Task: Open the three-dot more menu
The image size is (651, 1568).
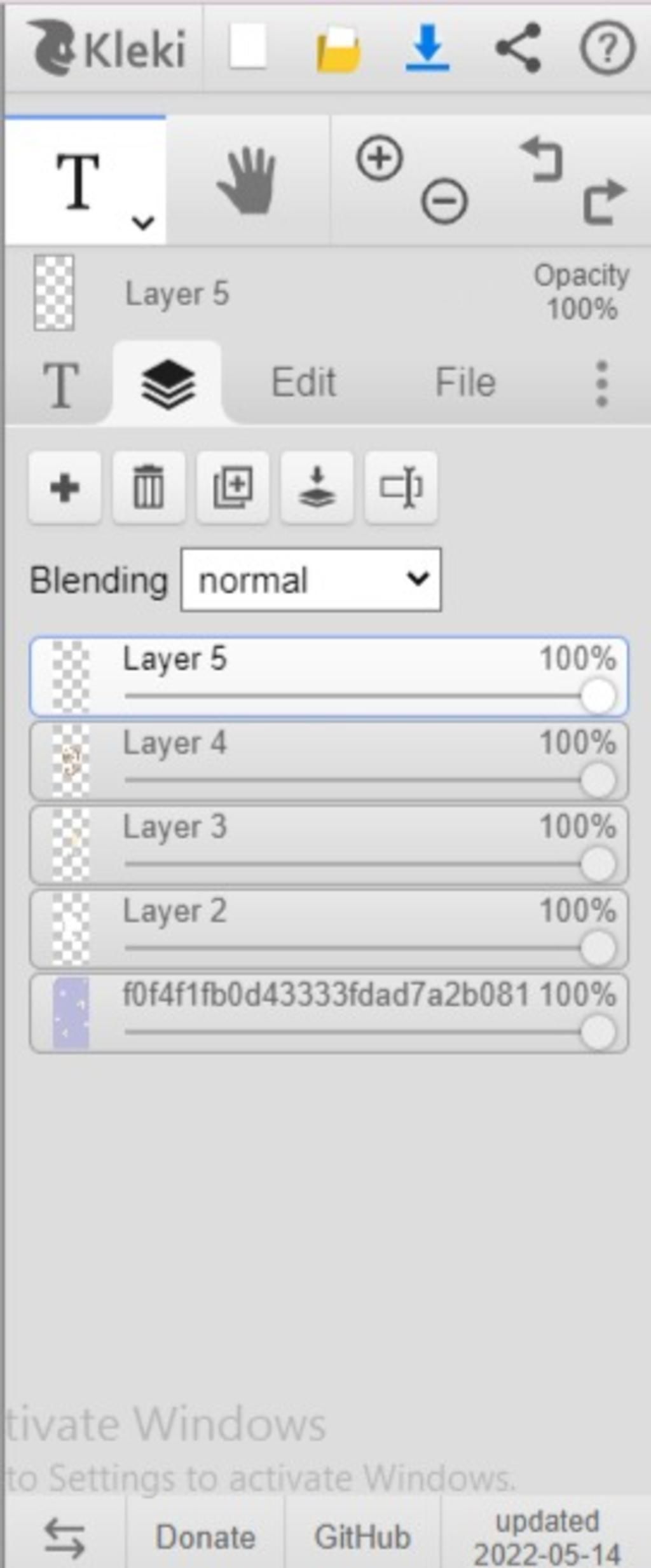Action: (601, 383)
